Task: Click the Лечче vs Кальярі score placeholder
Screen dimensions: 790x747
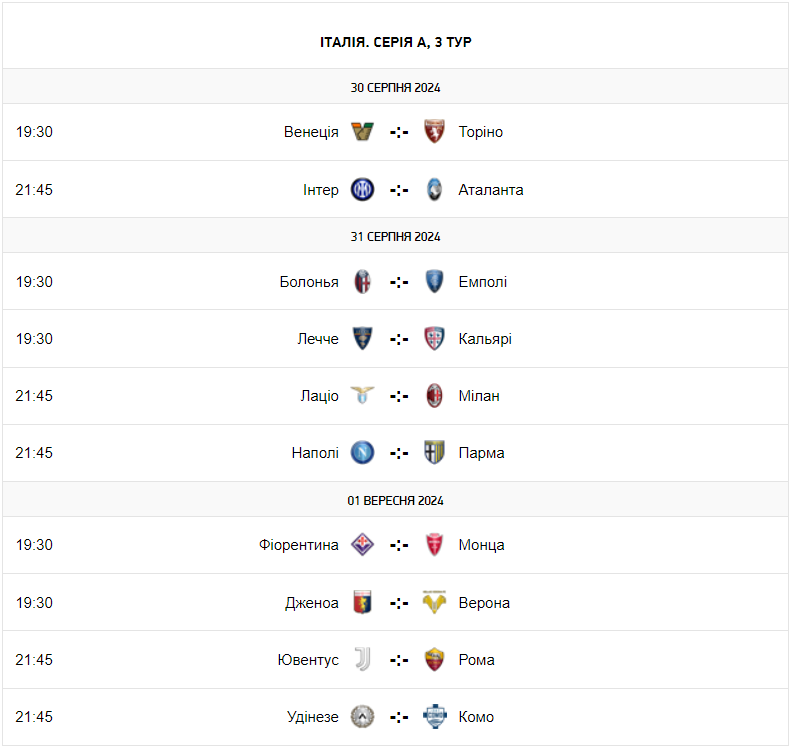Action: coord(399,339)
